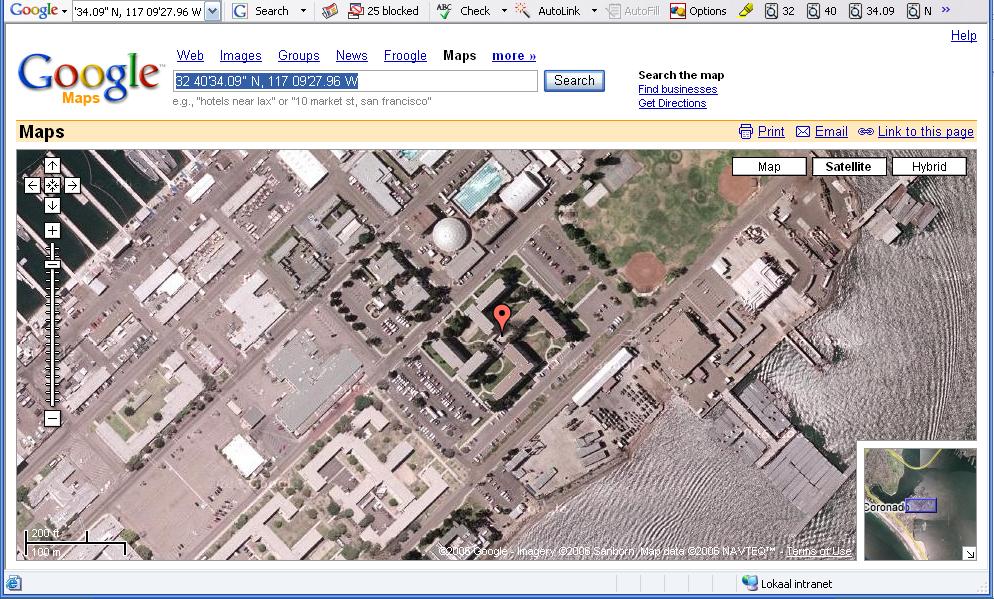Go to the Images tab
Screen dimensions: 994x599
(240, 56)
